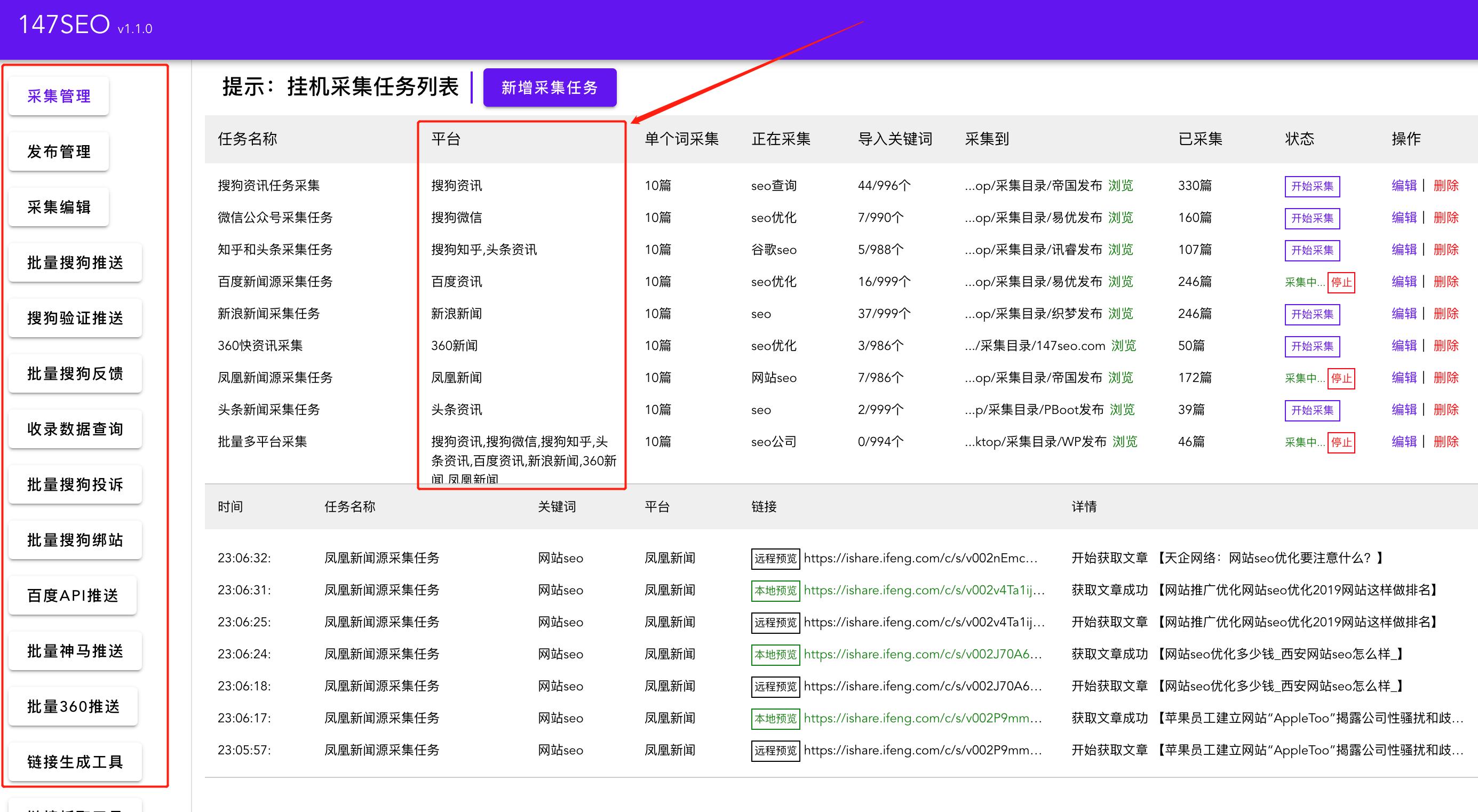Start collection for 360快资讯采集

1312,346
